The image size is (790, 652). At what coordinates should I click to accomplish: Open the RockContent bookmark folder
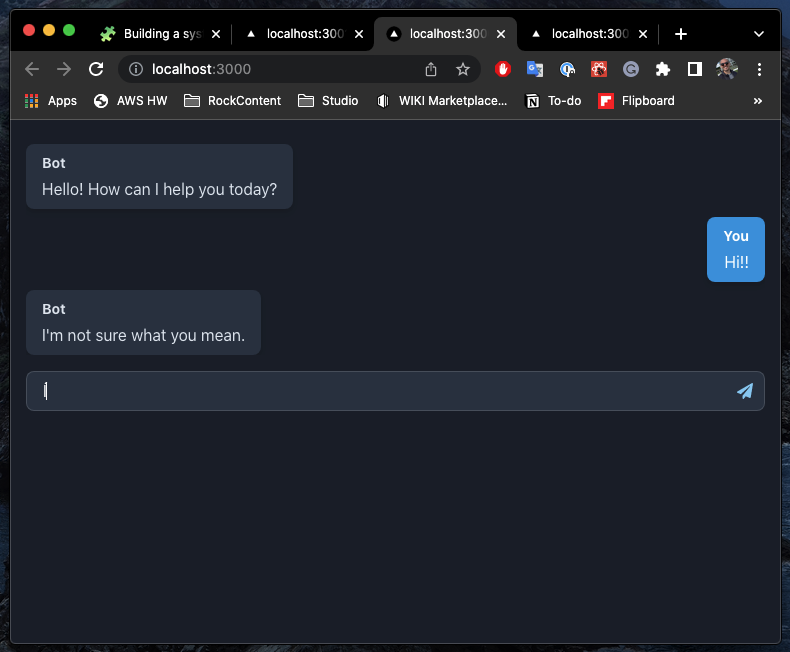coord(232,101)
